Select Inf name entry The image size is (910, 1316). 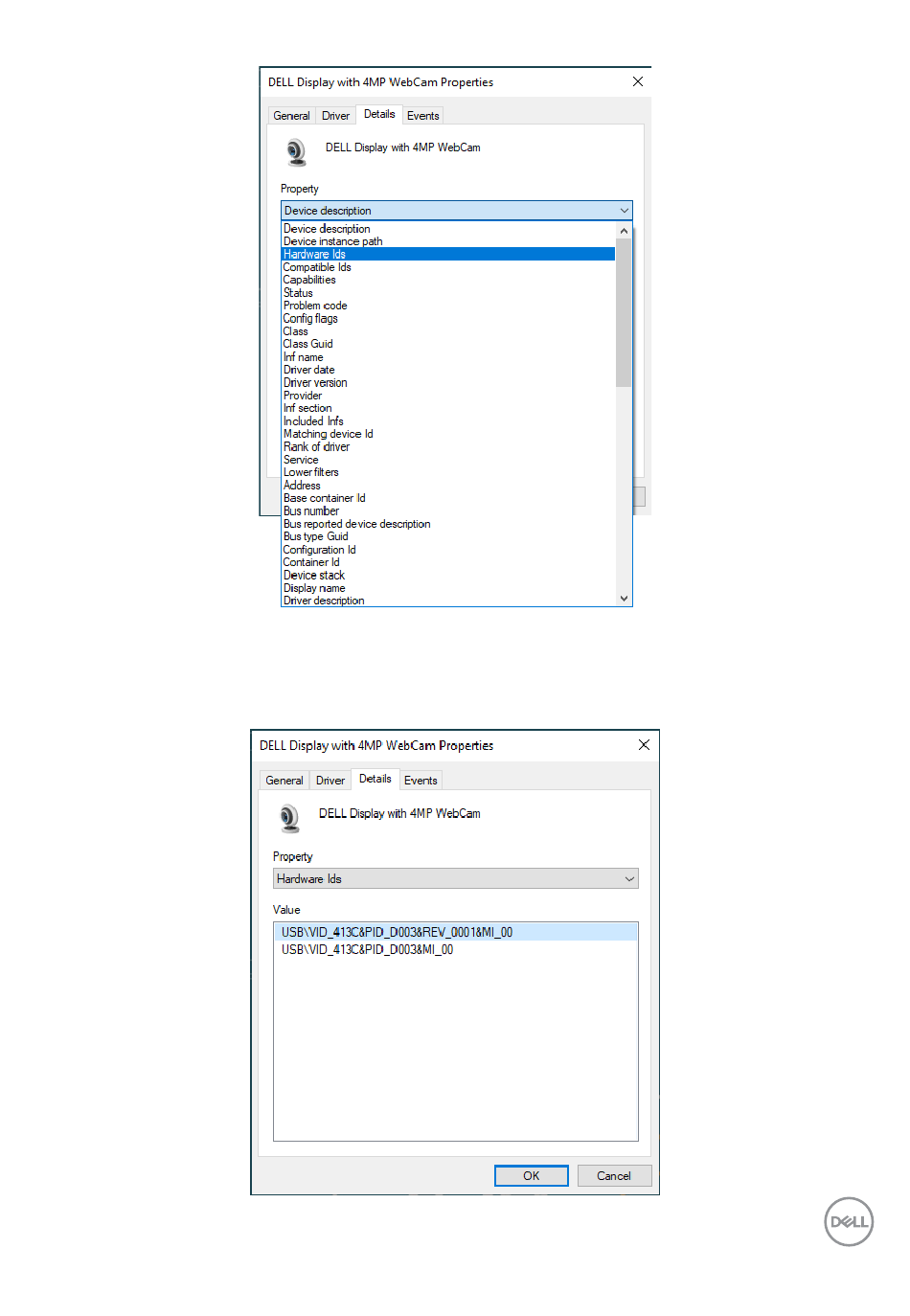click(448, 357)
